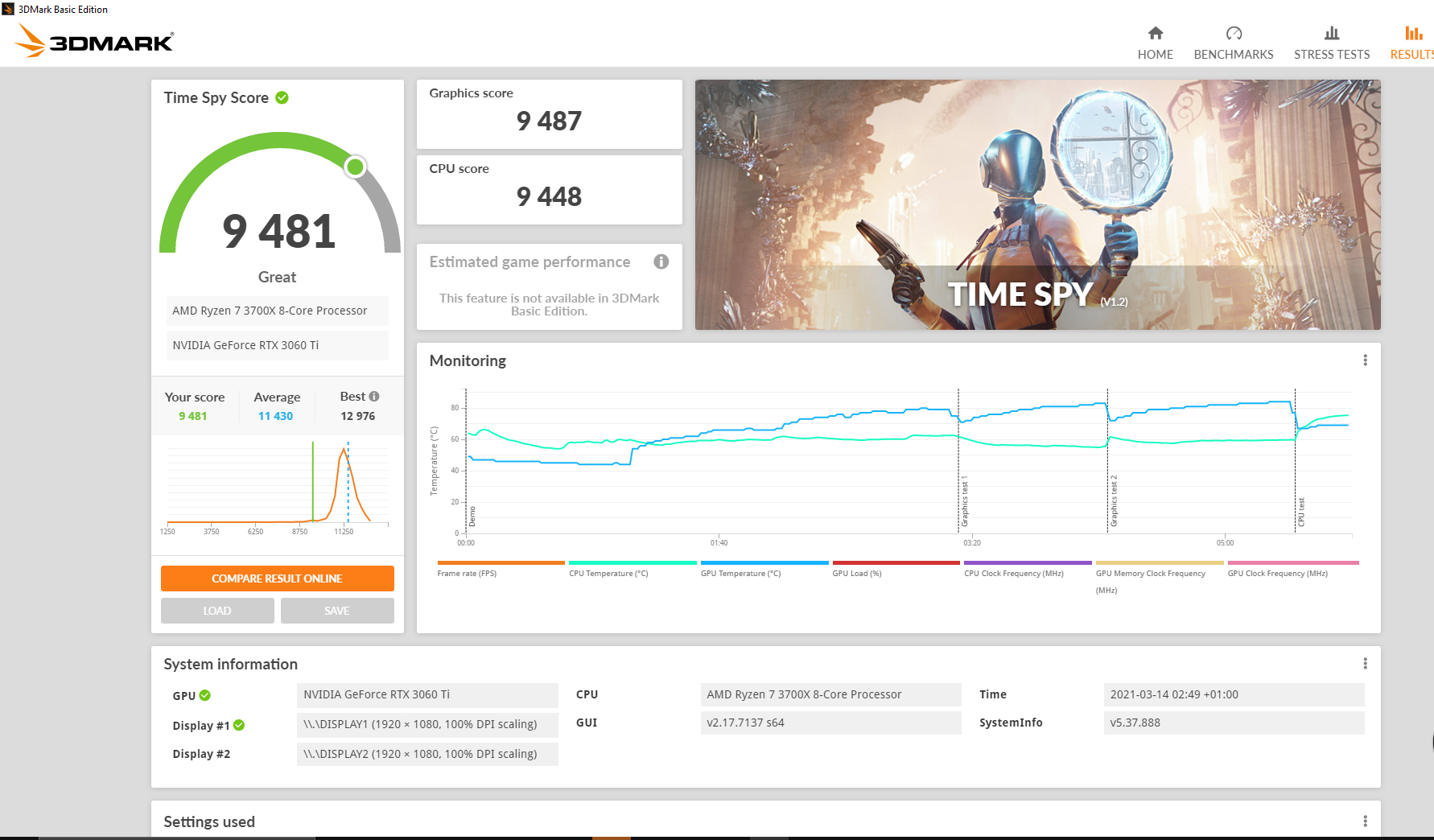
Task: Toggle the GPU Memory Clock Frequency legend swatch
Action: tap(1160, 562)
